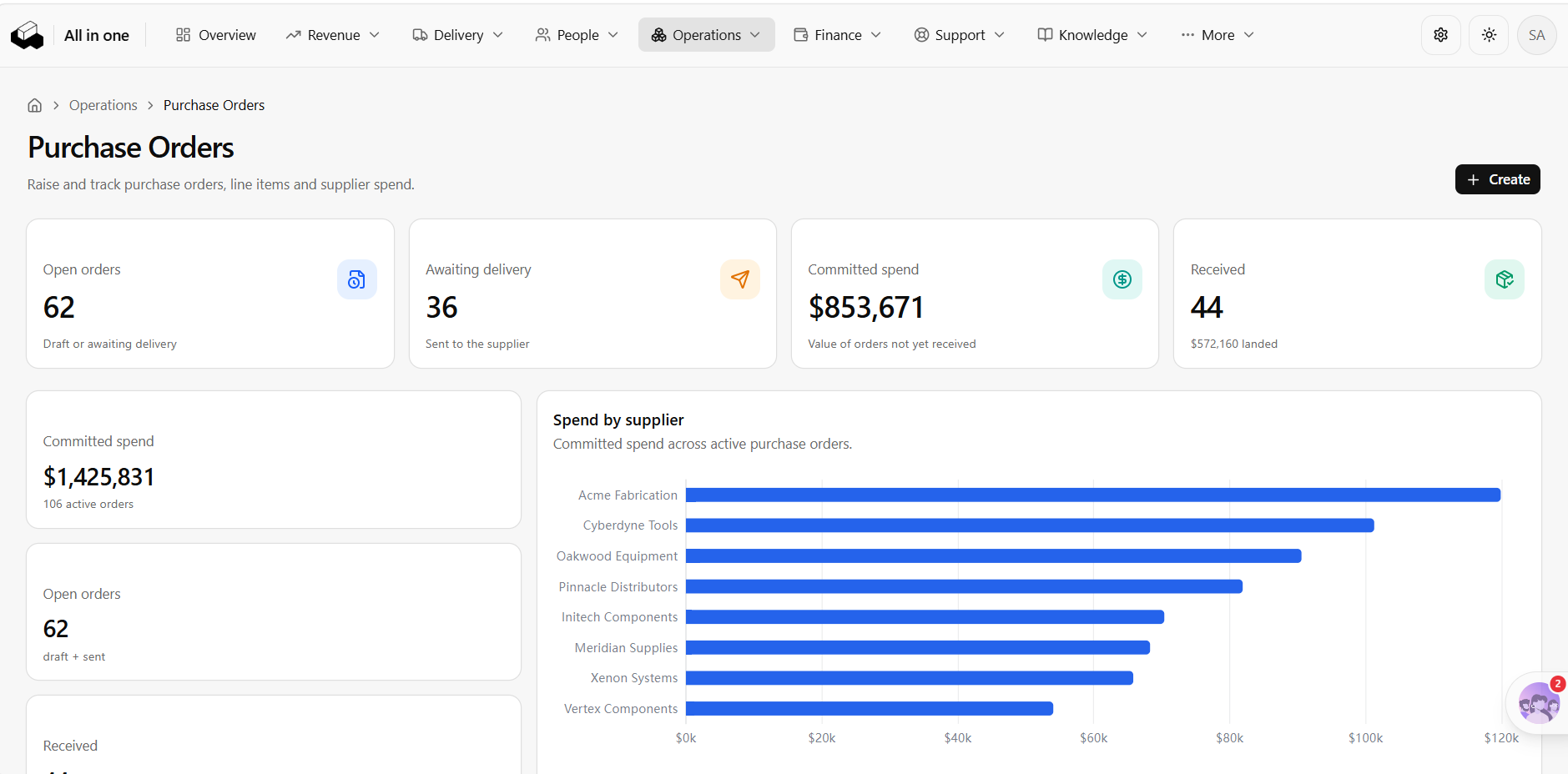Click the Delivery truck icon

[420, 35]
